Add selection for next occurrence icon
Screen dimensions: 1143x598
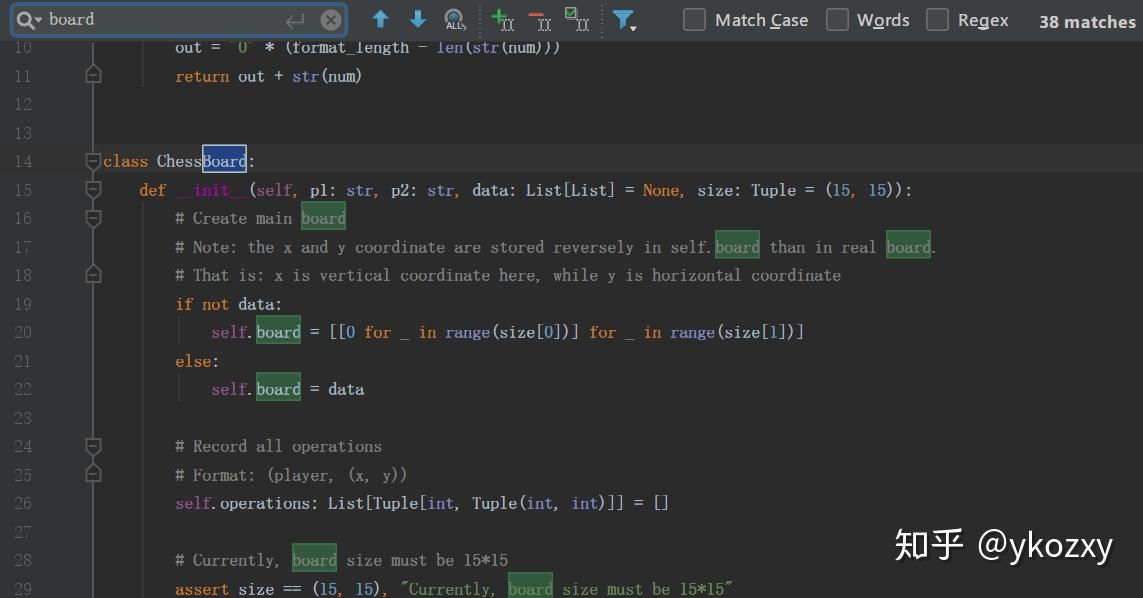503,20
